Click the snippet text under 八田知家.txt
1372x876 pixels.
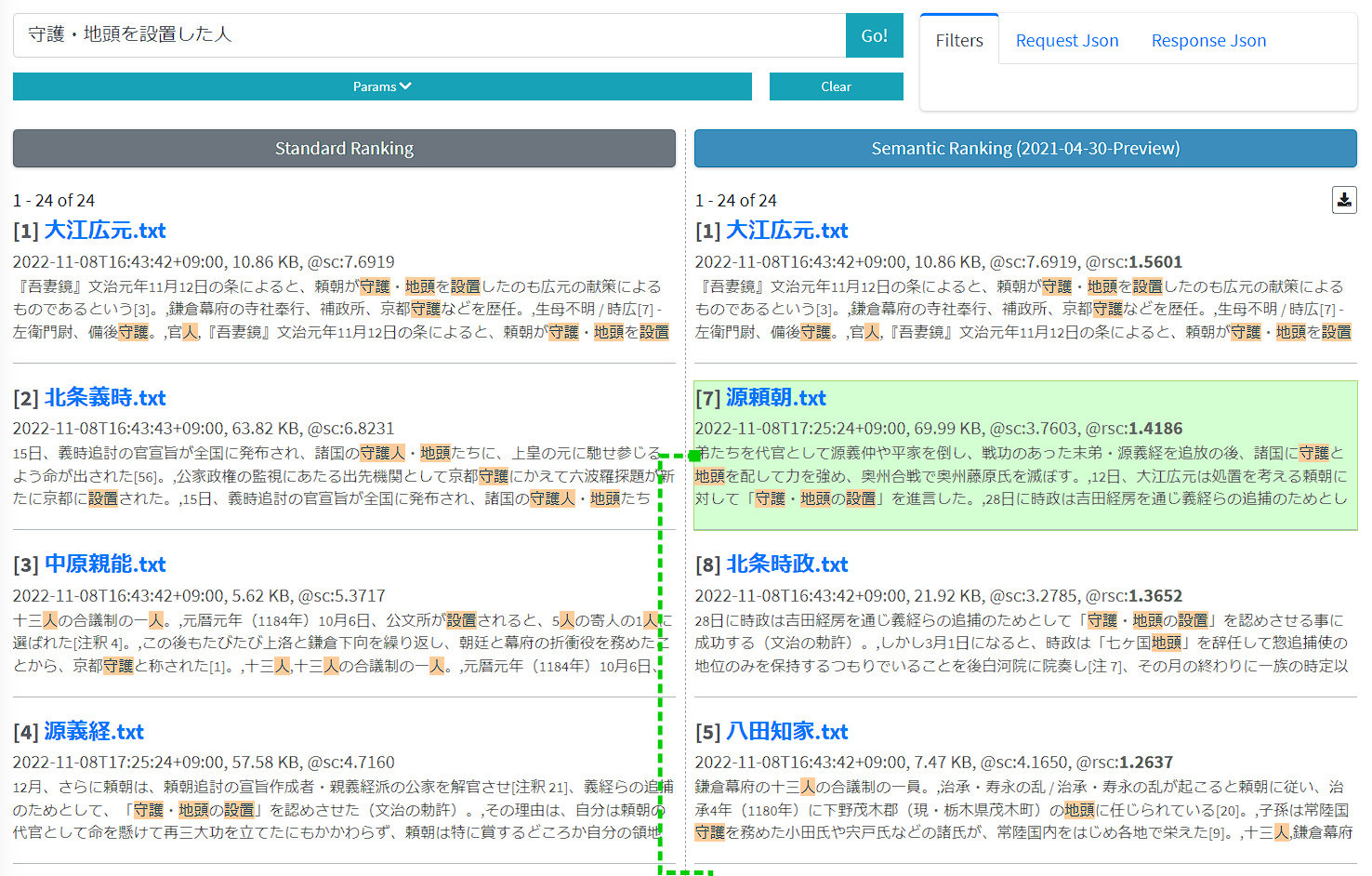tap(1023, 809)
